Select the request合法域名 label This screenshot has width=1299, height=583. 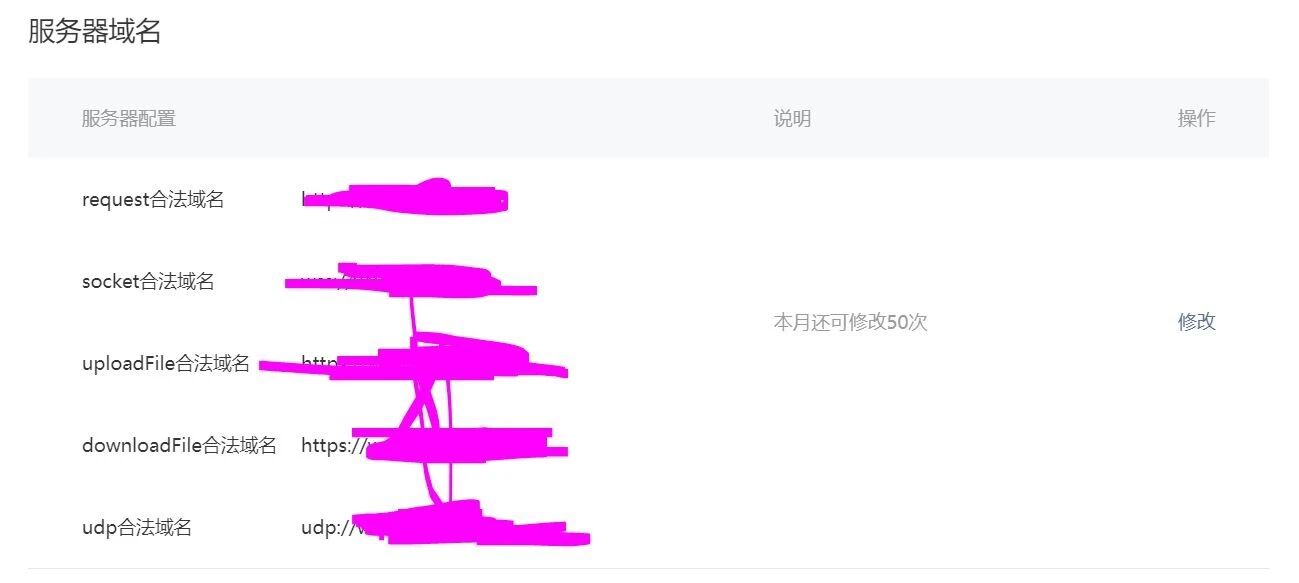pos(153,200)
